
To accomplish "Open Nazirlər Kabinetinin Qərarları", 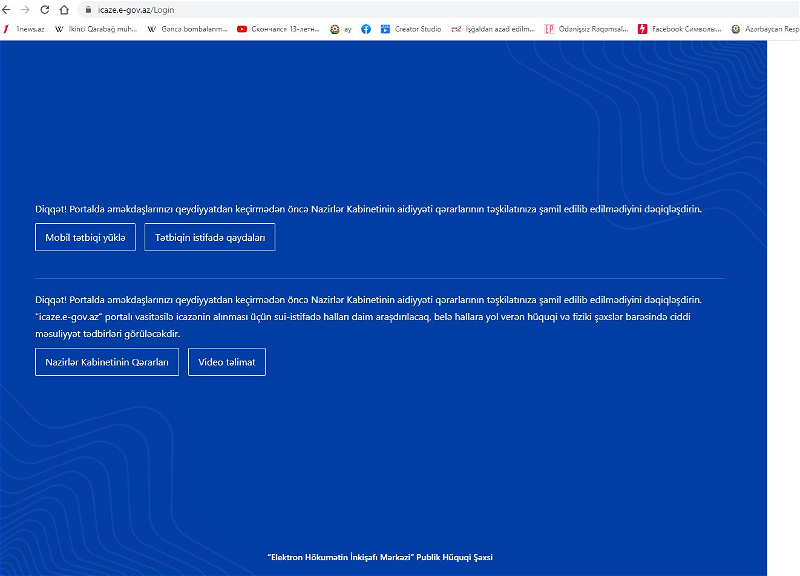I will [x=107, y=362].
